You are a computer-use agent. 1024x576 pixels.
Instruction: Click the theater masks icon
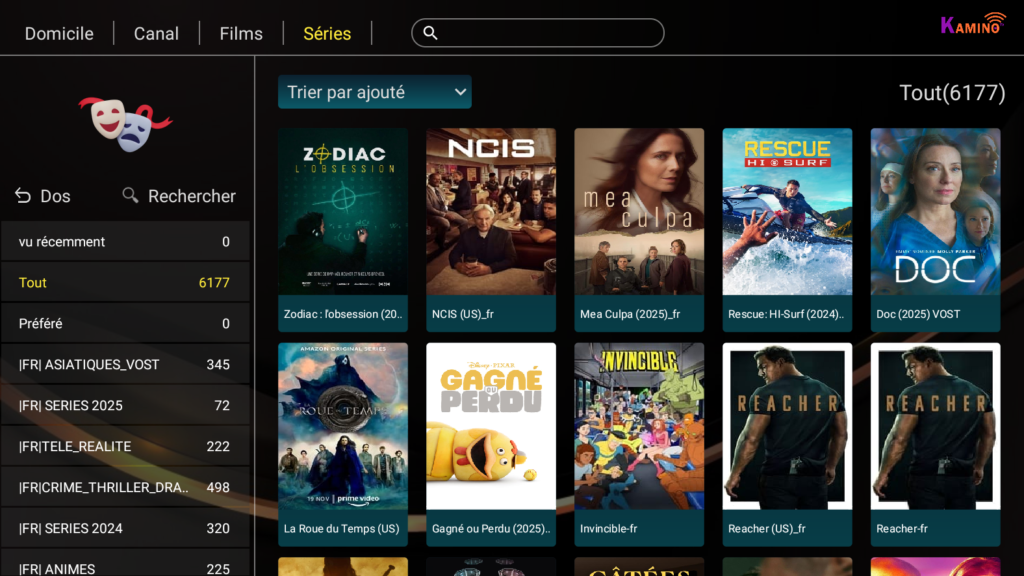point(125,123)
